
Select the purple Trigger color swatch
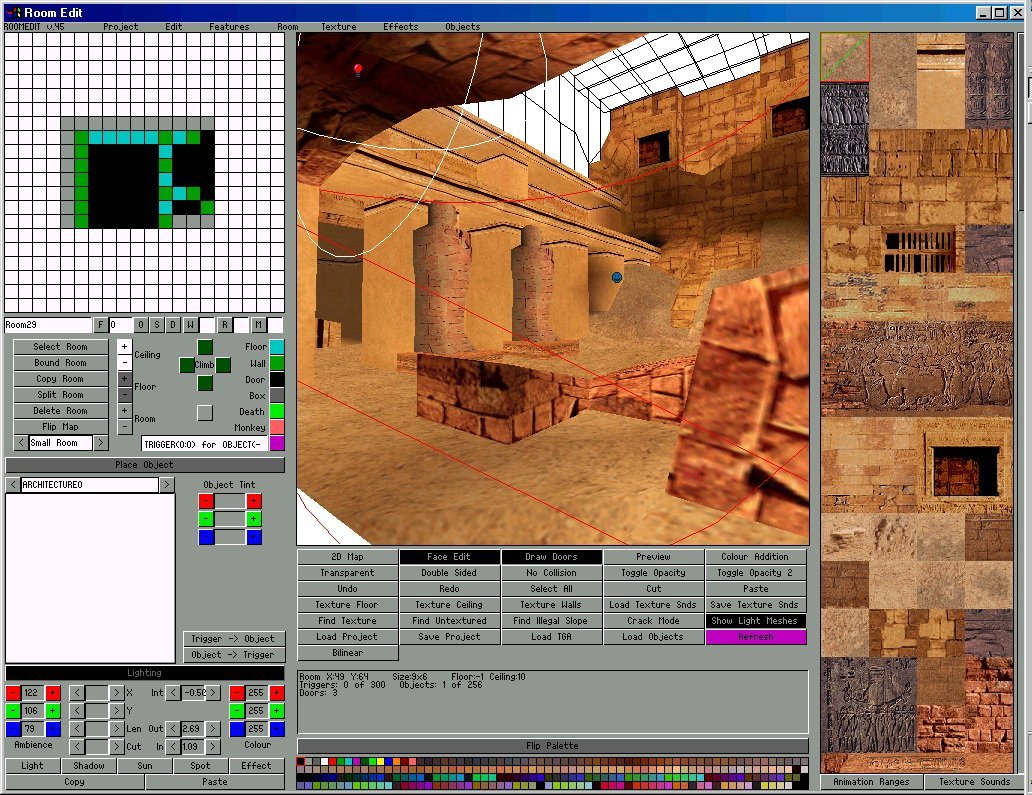(x=277, y=443)
